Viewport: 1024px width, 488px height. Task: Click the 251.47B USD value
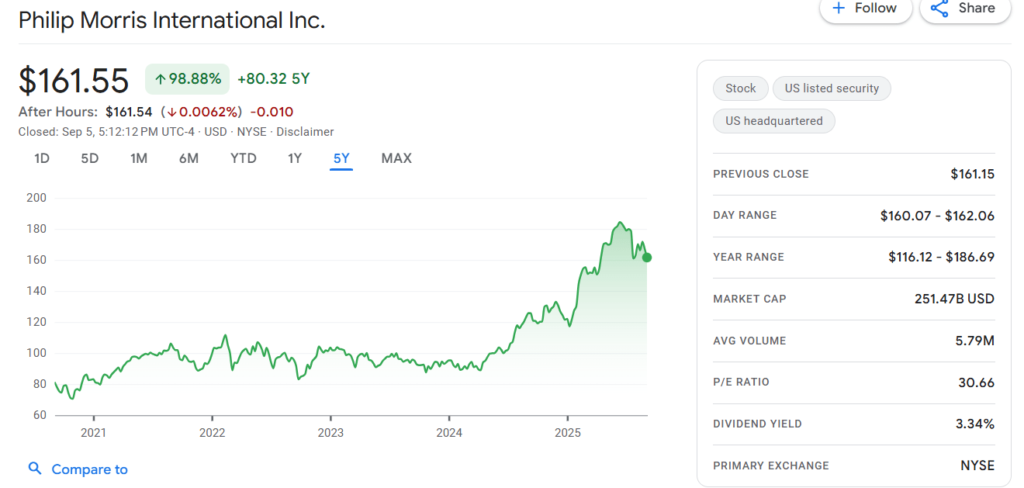(x=954, y=299)
